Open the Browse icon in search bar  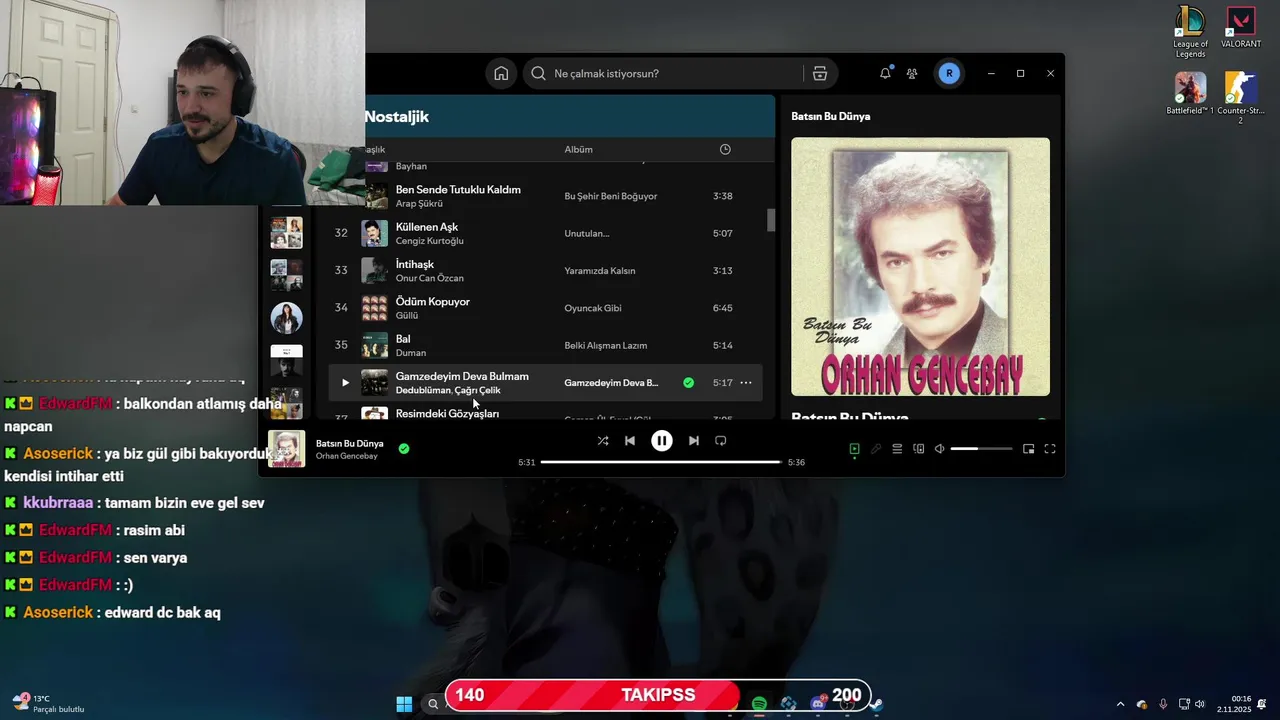(x=820, y=73)
